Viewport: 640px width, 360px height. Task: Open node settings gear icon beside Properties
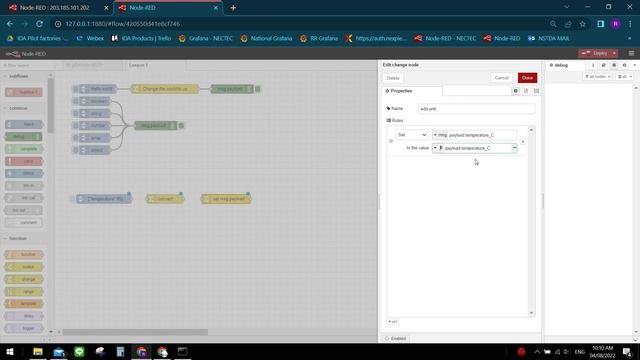coord(516,91)
